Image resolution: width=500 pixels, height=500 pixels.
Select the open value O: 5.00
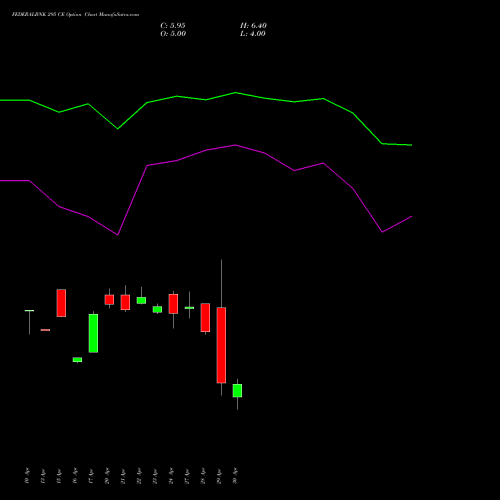[173, 34]
